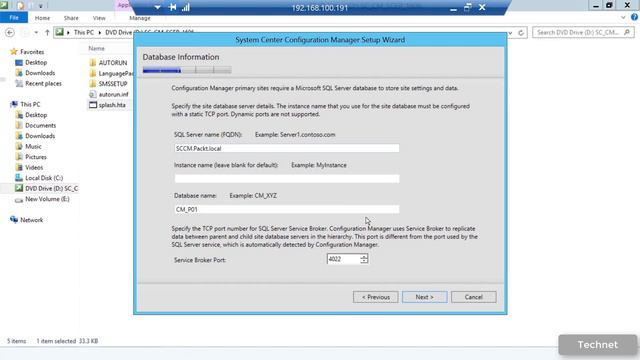Image resolution: width=640 pixels, height=360 pixels.
Task: Click the drive icon in address bar
Action: tap(60, 32)
